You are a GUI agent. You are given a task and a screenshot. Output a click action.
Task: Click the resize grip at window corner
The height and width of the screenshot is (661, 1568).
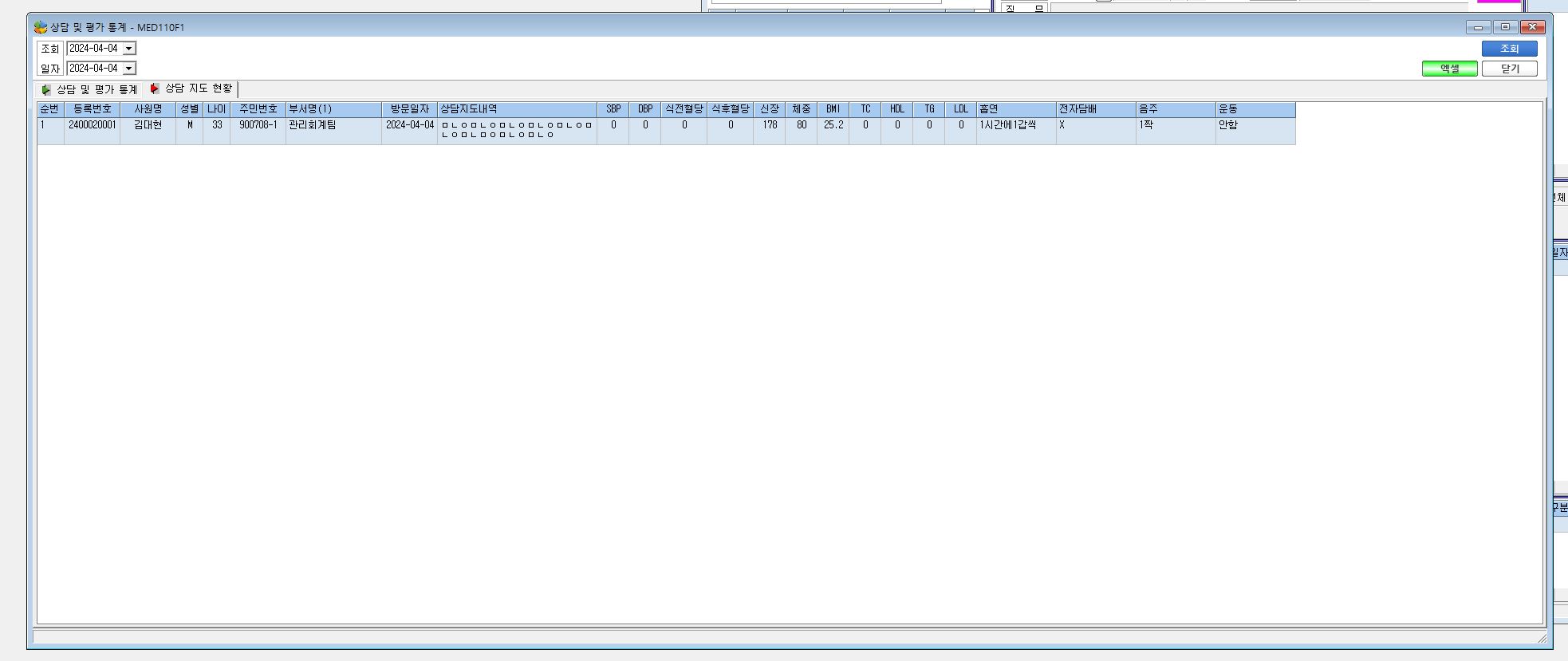click(x=1541, y=637)
